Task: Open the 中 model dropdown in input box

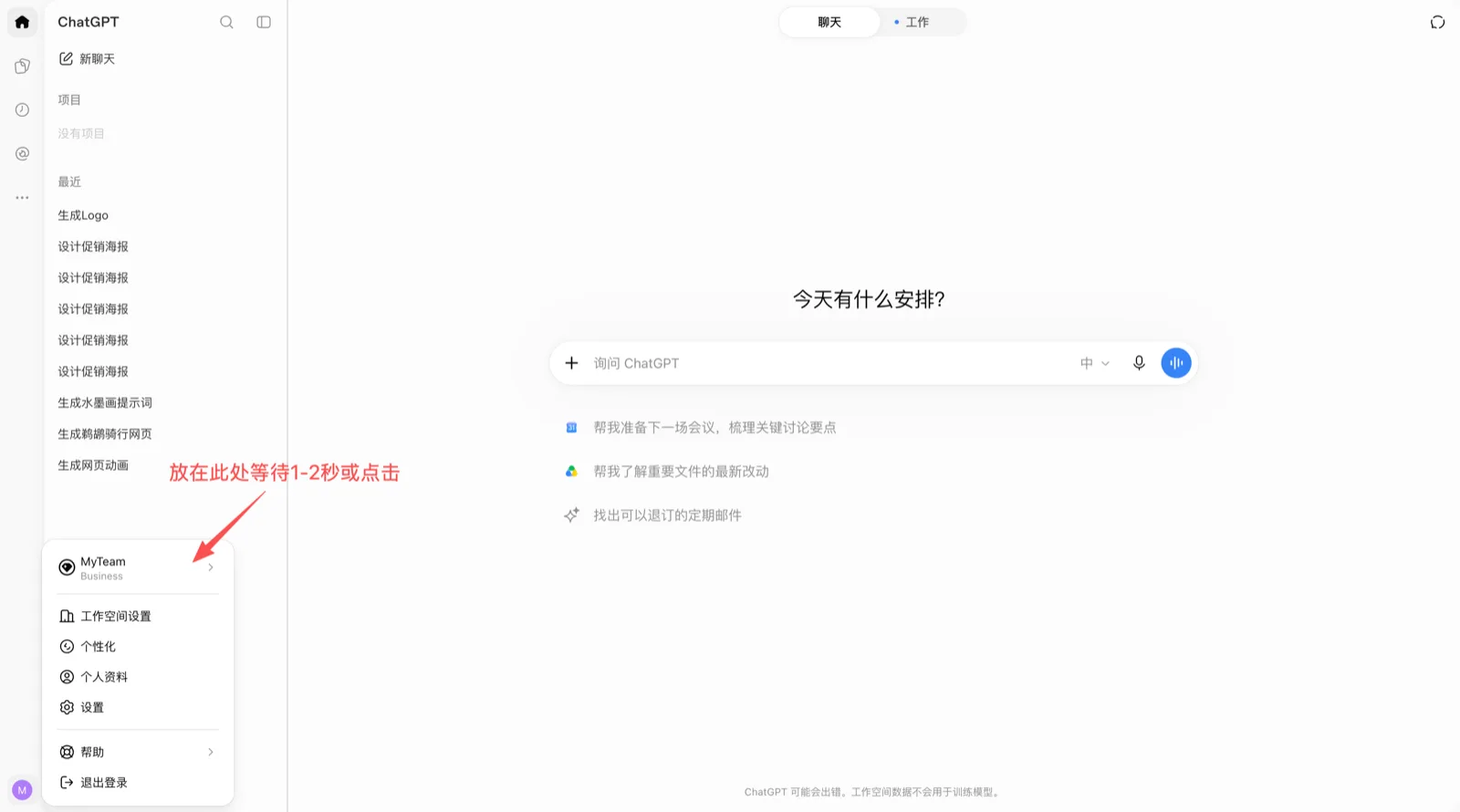Action: coord(1095,363)
